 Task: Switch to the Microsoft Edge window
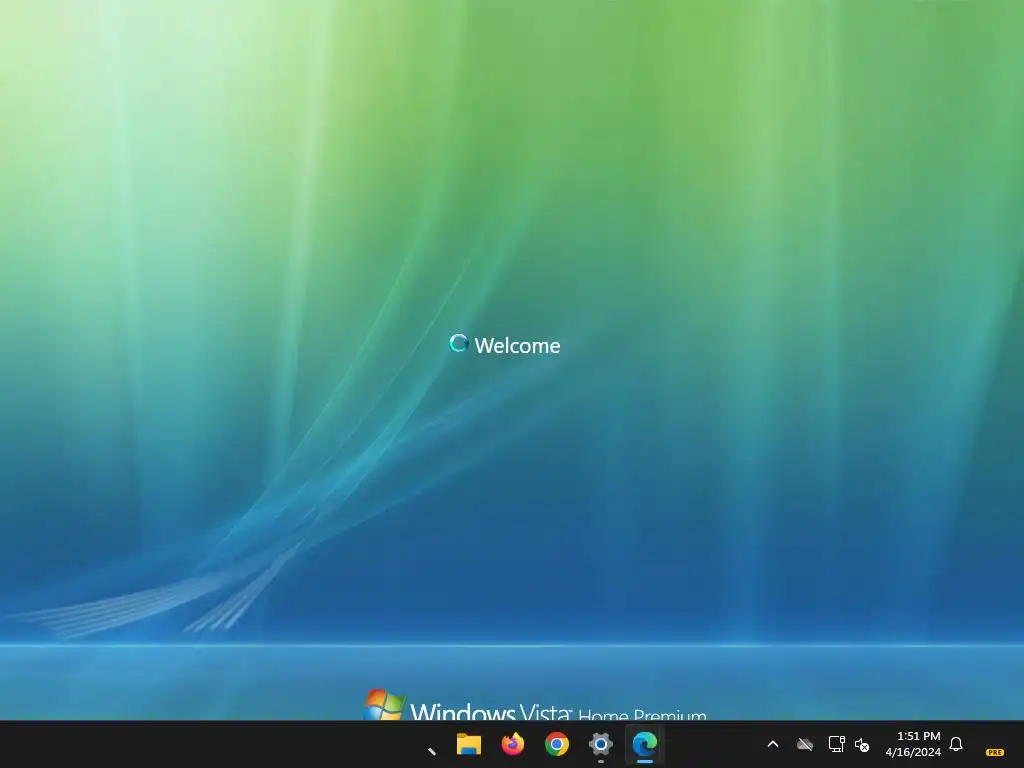645,744
